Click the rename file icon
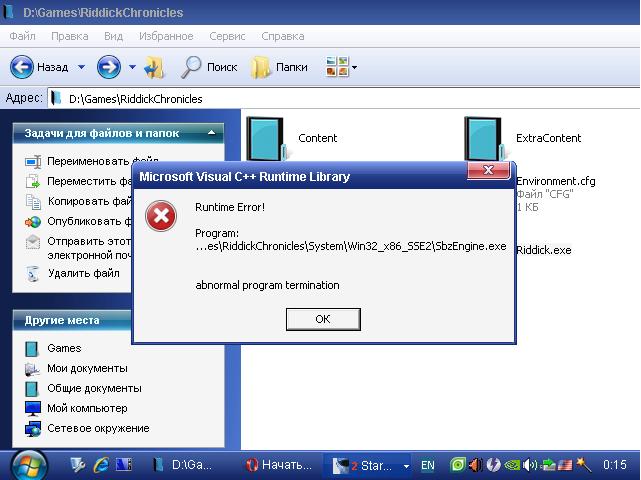The width and height of the screenshot is (641, 480). [33, 161]
